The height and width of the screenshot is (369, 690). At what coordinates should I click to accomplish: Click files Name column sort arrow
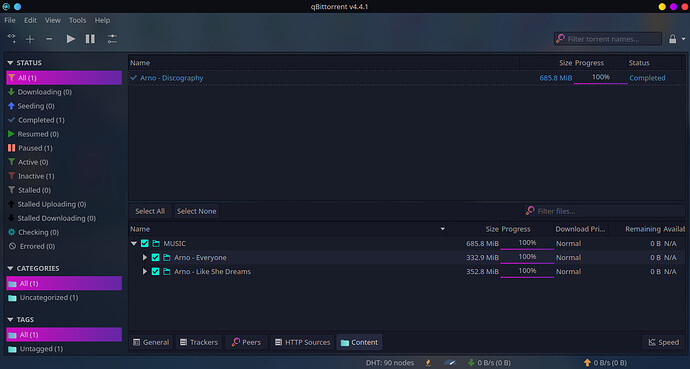click(442, 229)
